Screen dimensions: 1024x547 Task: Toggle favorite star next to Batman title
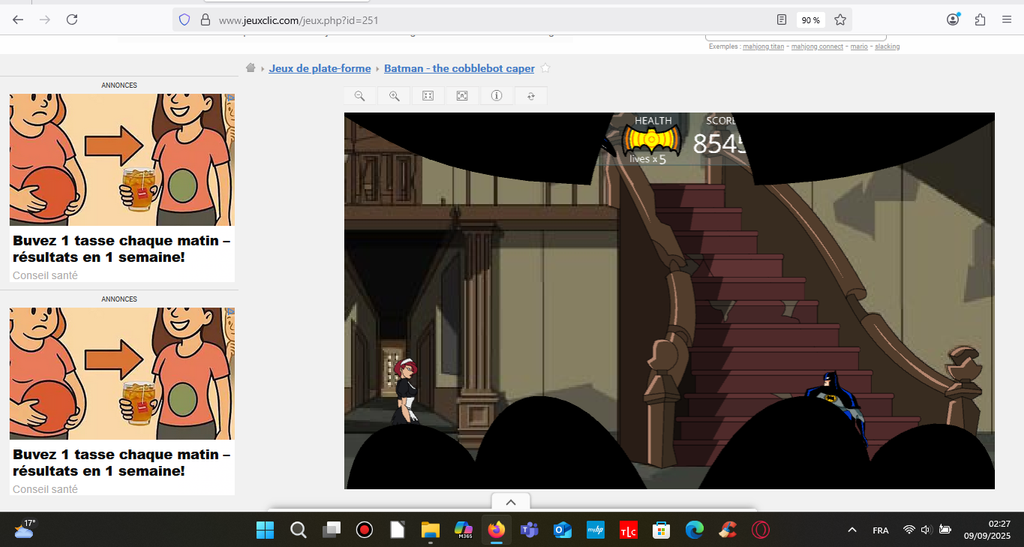point(545,69)
